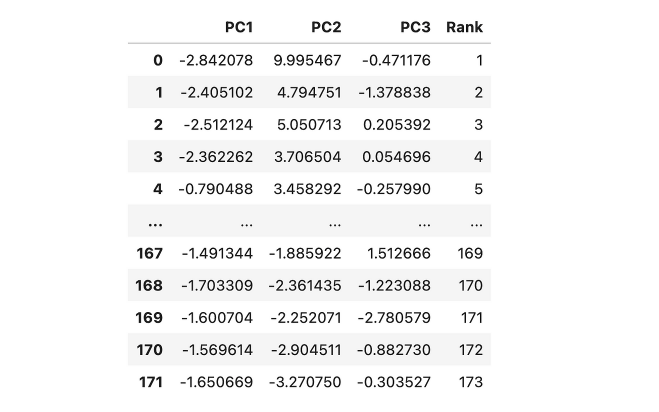Select PC3 value -2.780579
Viewport: 659px width, 412px height.
394,318
